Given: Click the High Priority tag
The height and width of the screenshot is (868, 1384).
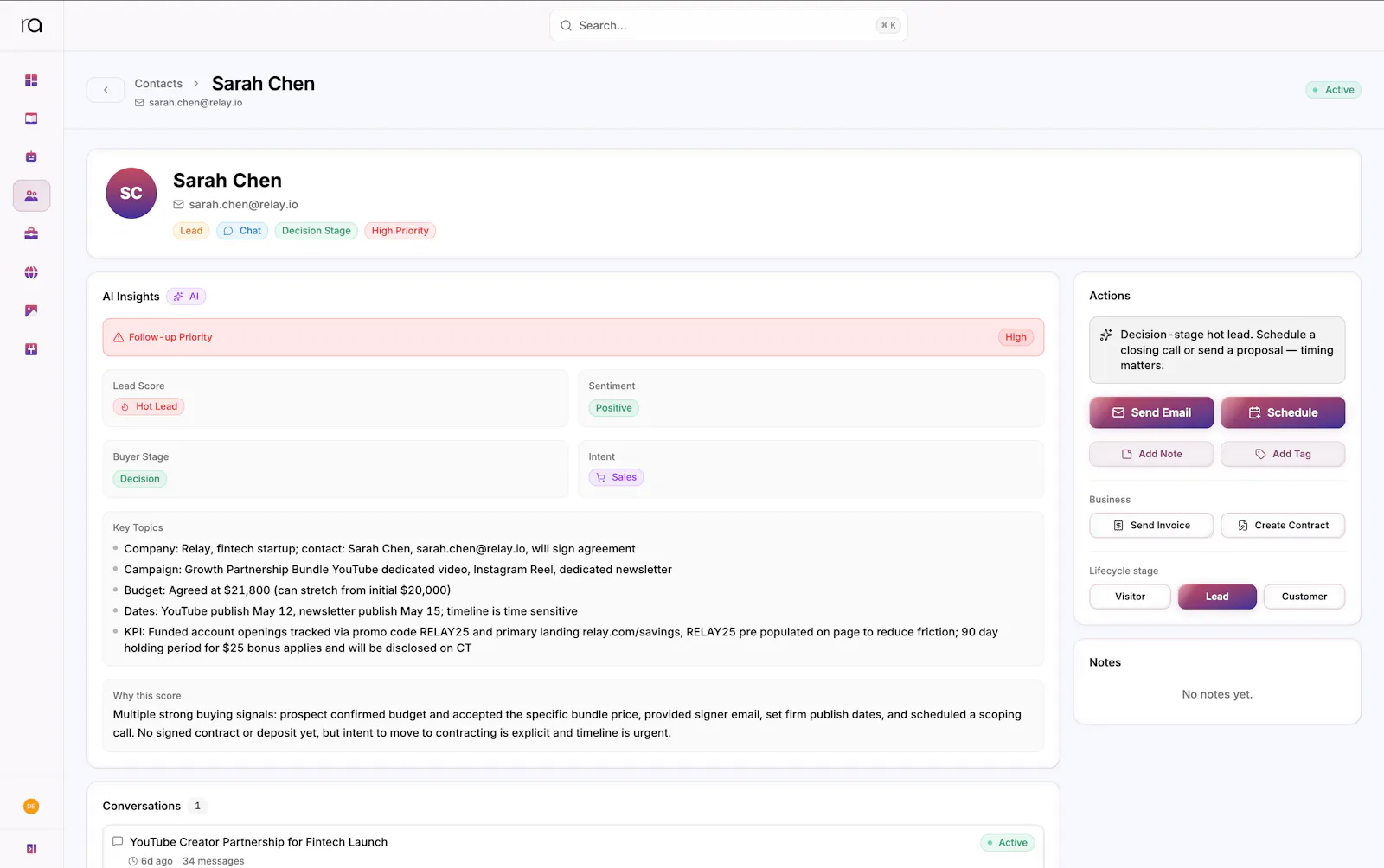Looking at the screenshot, I should (400, 231).
